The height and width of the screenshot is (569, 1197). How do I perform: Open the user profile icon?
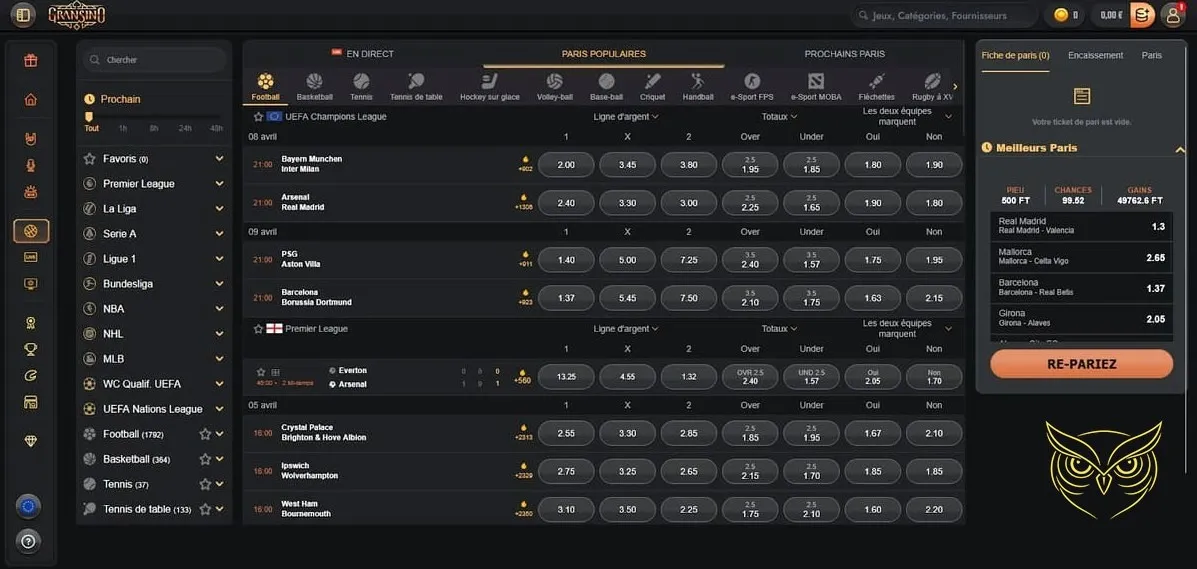(x=1173, y=15)
